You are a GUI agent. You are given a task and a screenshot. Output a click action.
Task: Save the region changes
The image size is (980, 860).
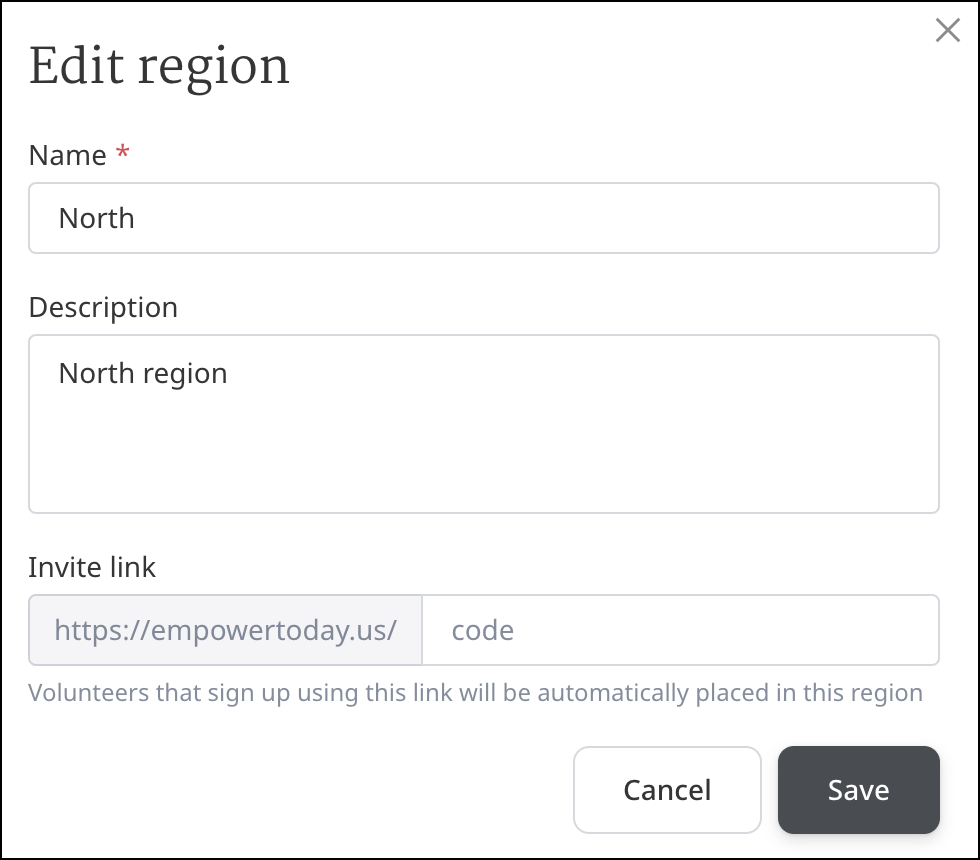(858, 790)
